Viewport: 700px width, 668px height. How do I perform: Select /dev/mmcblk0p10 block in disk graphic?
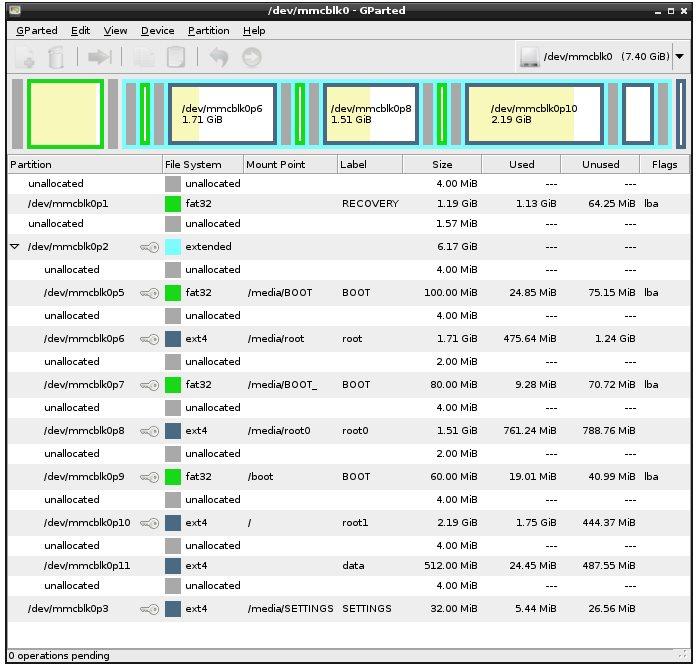(534, 114)
